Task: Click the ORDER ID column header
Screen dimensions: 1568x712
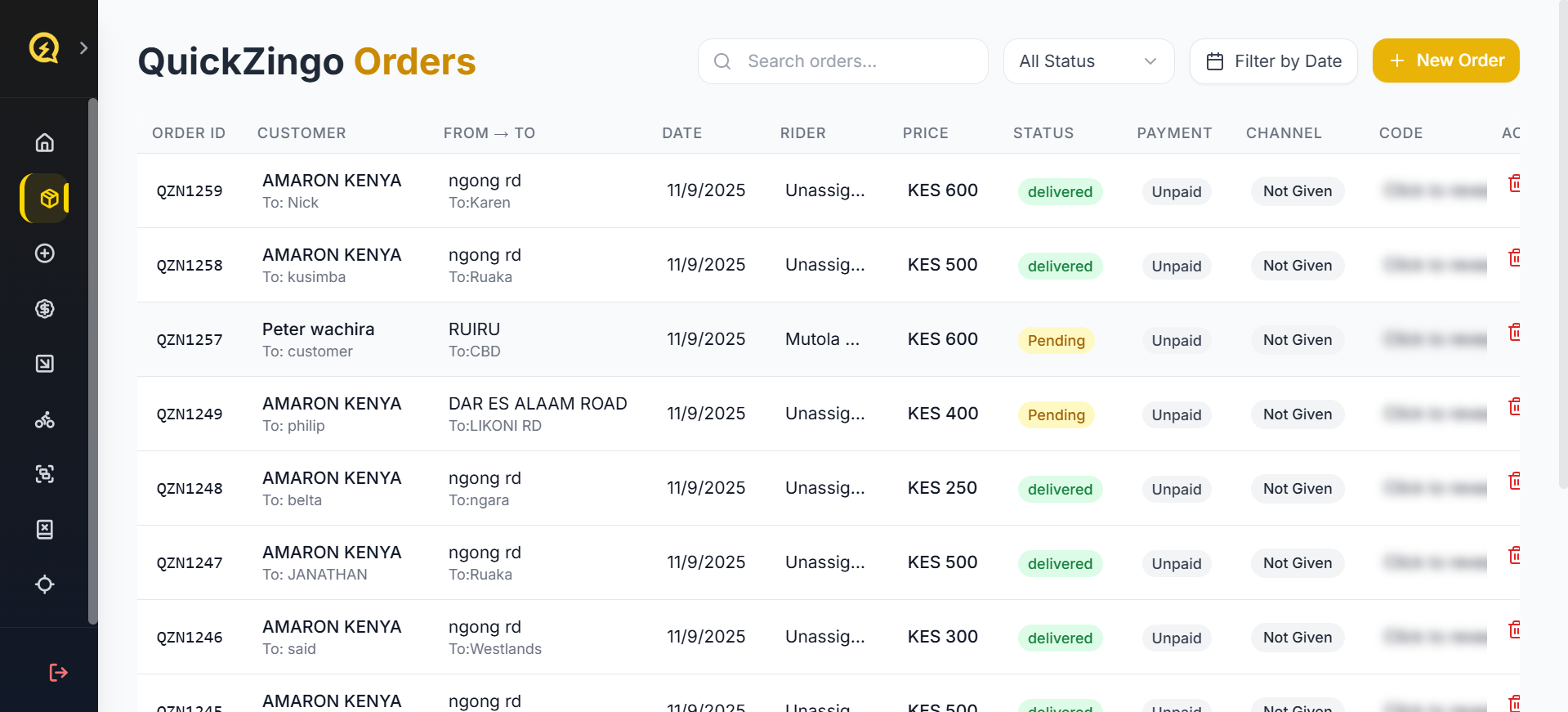Action: (x=189, y=133)
